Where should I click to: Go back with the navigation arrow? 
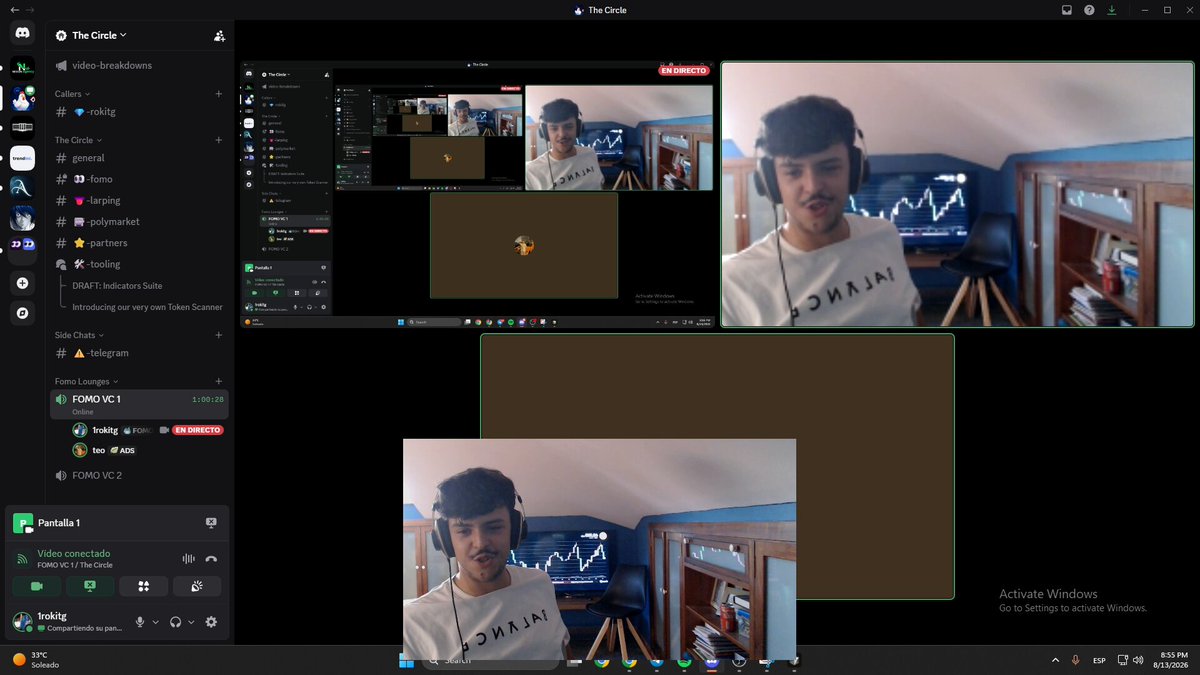14,10
